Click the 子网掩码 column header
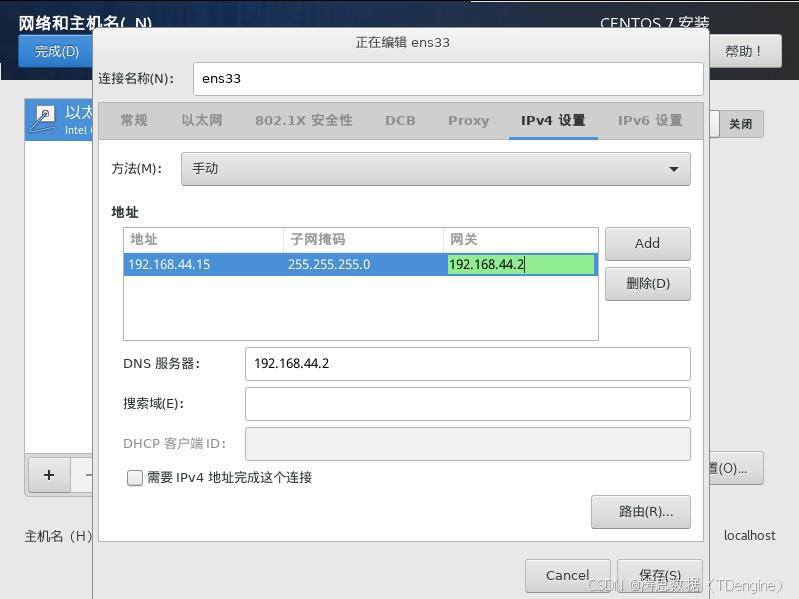The image size is (799, 599). click(x=363, y=239)
